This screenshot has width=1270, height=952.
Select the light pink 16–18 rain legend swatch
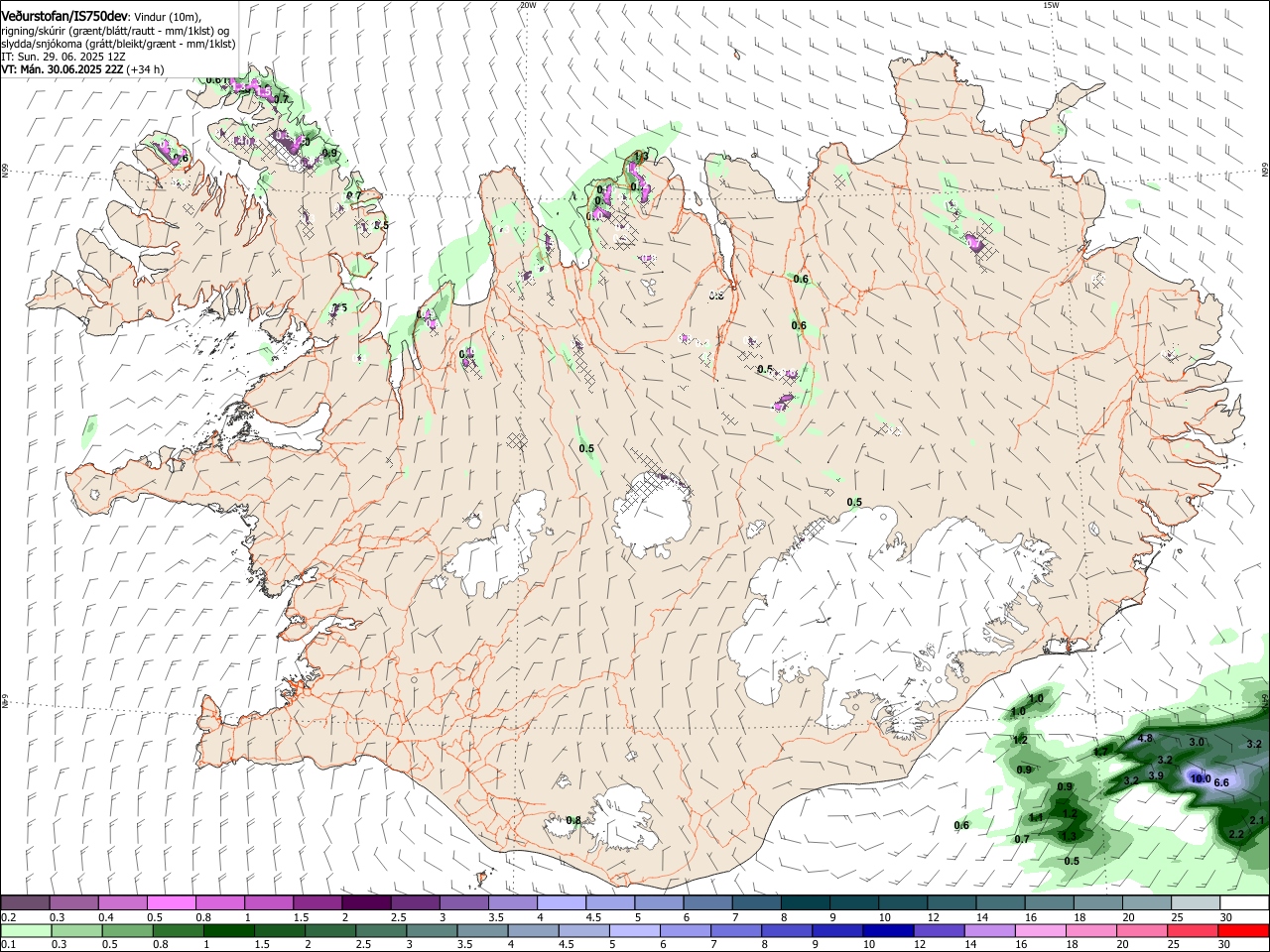click(x=1040, y=930)
